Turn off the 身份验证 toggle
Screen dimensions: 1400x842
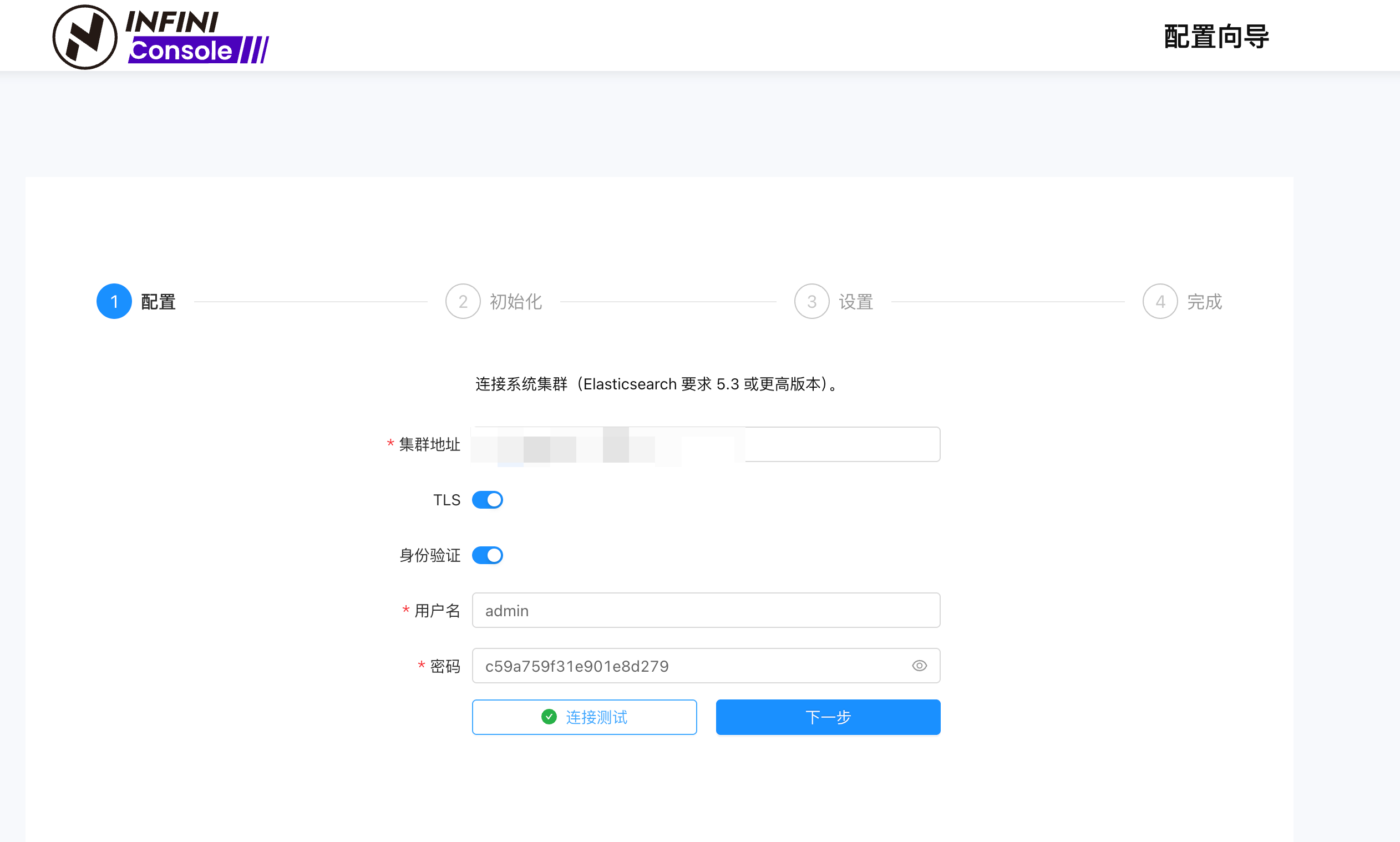(x=487, y=555)
